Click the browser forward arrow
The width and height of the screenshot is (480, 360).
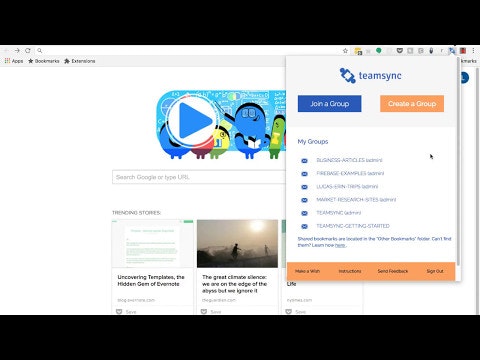point(17,51)
